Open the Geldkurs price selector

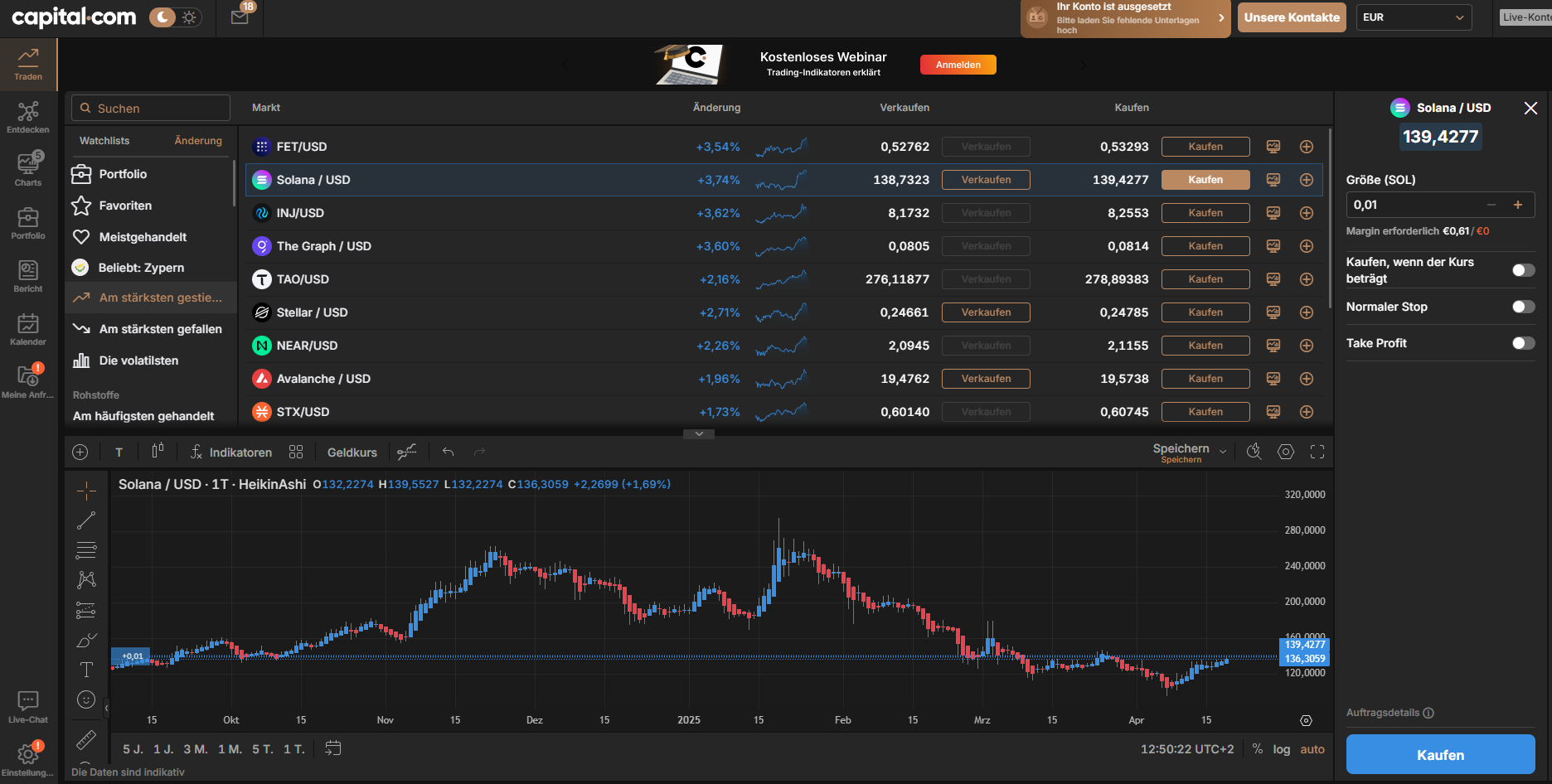(352, 452)
